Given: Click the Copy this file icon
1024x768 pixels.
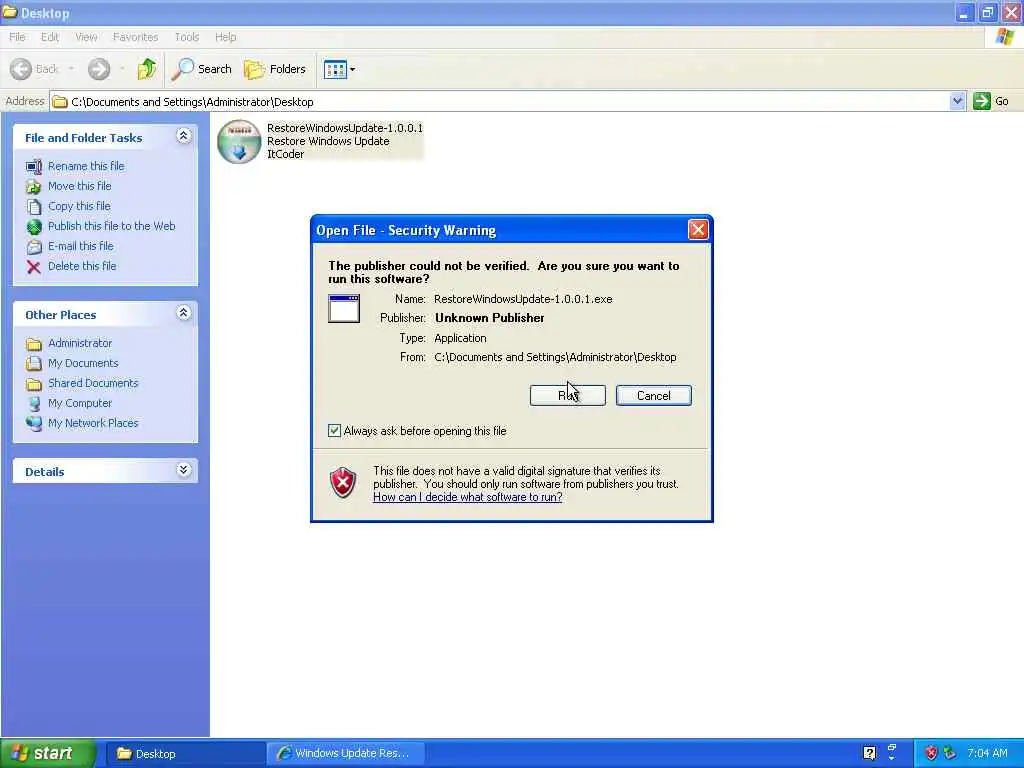Looking at the screenshot, I should tap(34, 207).
